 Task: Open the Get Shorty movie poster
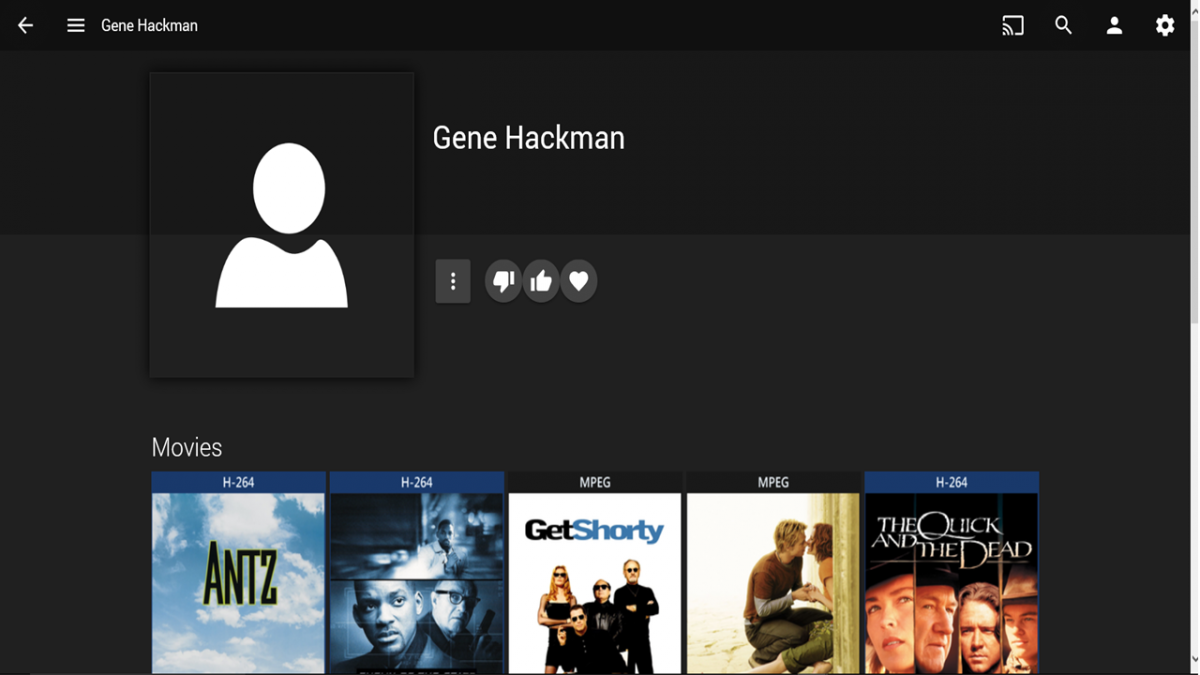pos(595,583)
